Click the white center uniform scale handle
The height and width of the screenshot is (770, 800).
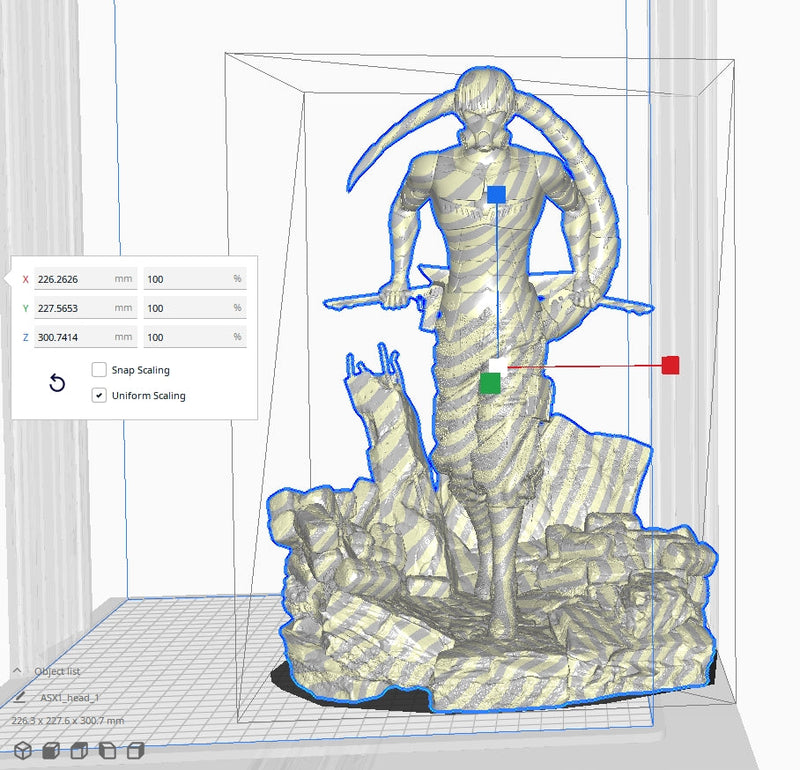498,366
